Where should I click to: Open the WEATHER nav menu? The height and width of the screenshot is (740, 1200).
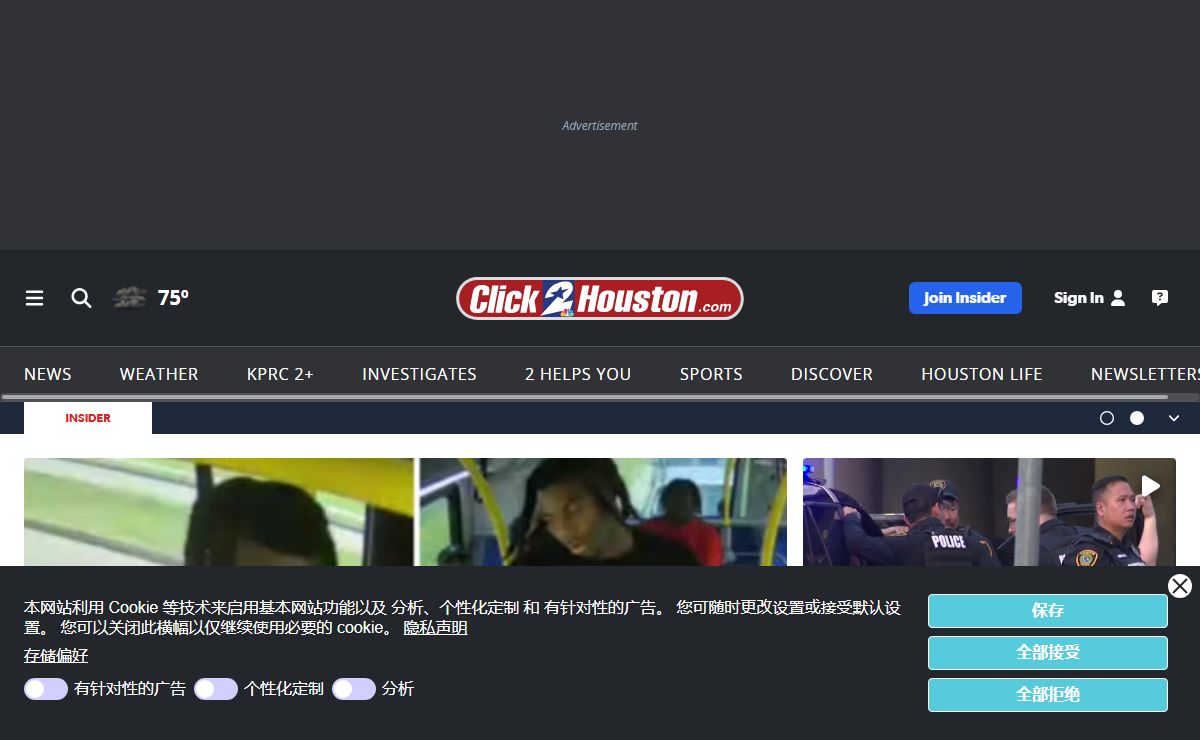coord(159,374)
